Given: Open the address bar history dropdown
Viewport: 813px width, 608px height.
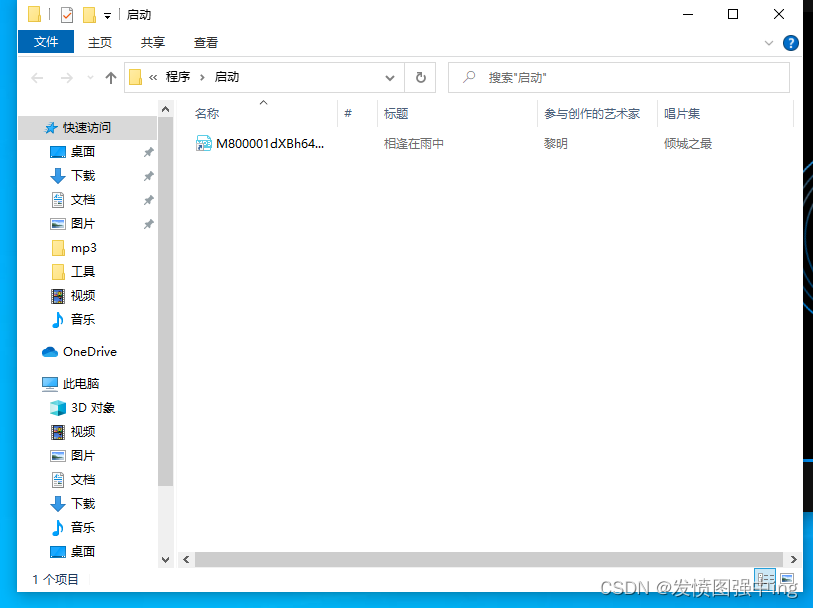Looking at the screenshot, I should click(x=390, y=78).
